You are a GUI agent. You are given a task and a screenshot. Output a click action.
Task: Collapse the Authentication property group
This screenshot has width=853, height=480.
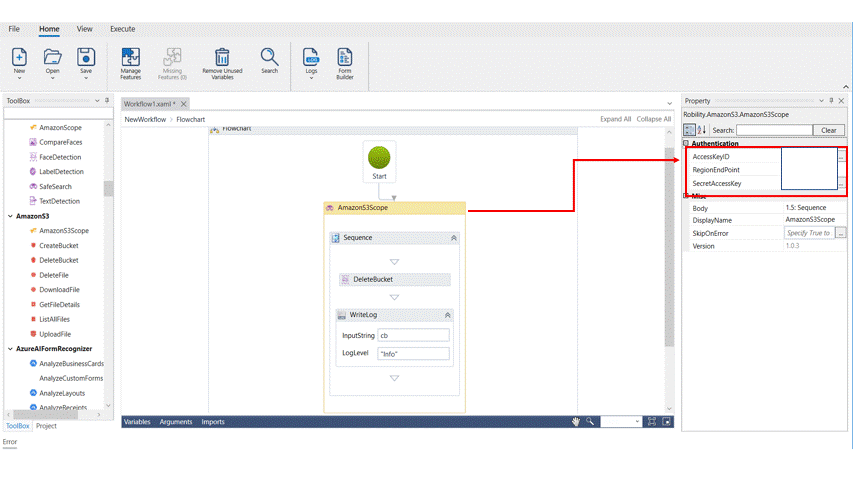coord(686,144)
